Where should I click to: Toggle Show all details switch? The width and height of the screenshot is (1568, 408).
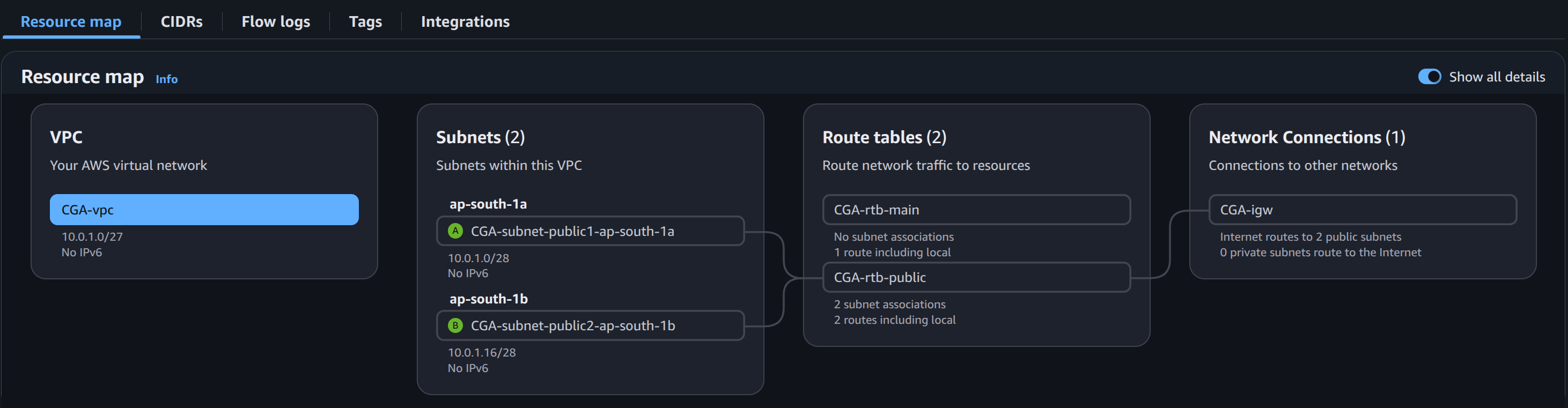pos(1430,77)
